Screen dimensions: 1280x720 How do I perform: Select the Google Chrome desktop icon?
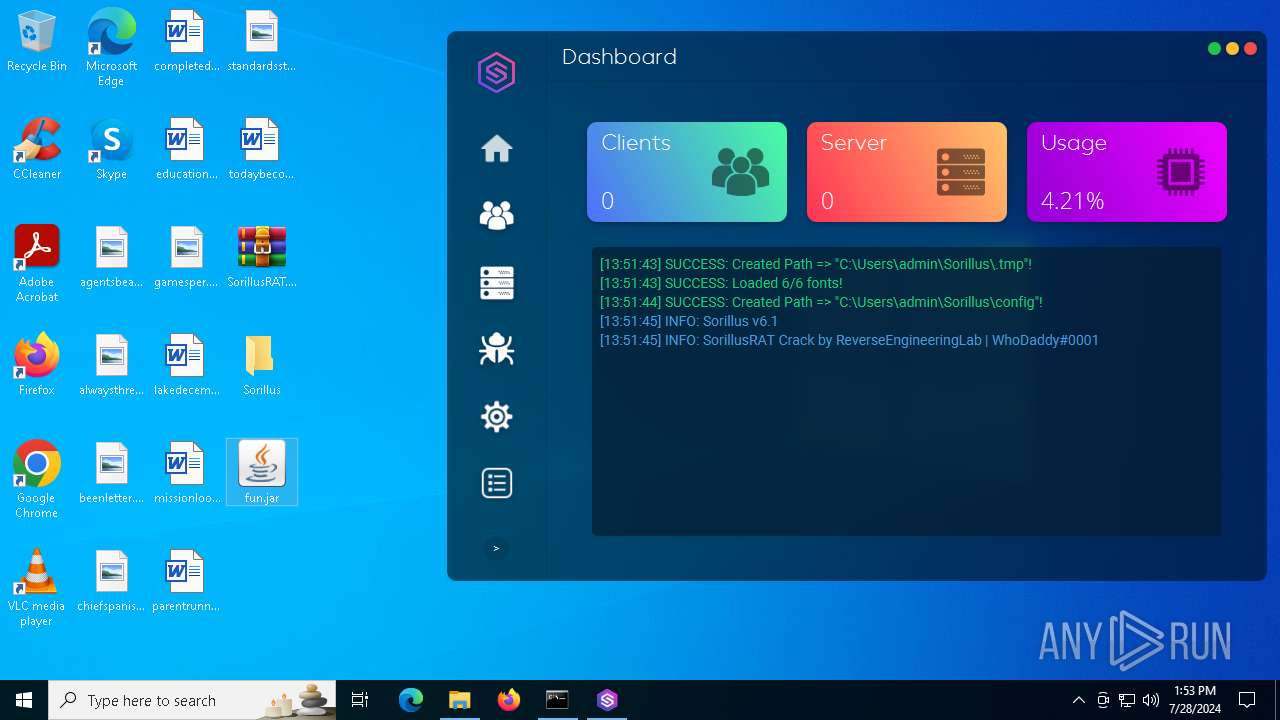pos(37,480)
